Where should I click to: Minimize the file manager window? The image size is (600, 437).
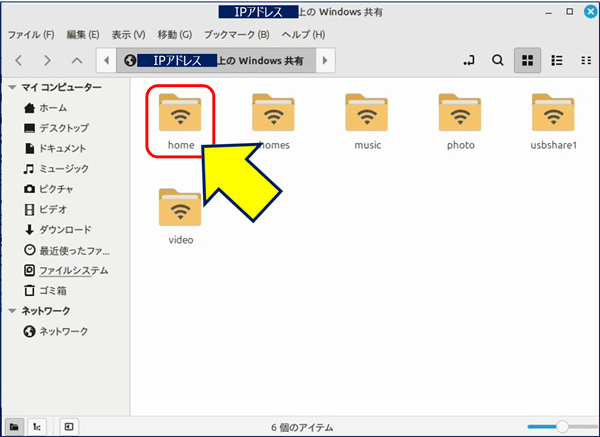pos(549,13)
